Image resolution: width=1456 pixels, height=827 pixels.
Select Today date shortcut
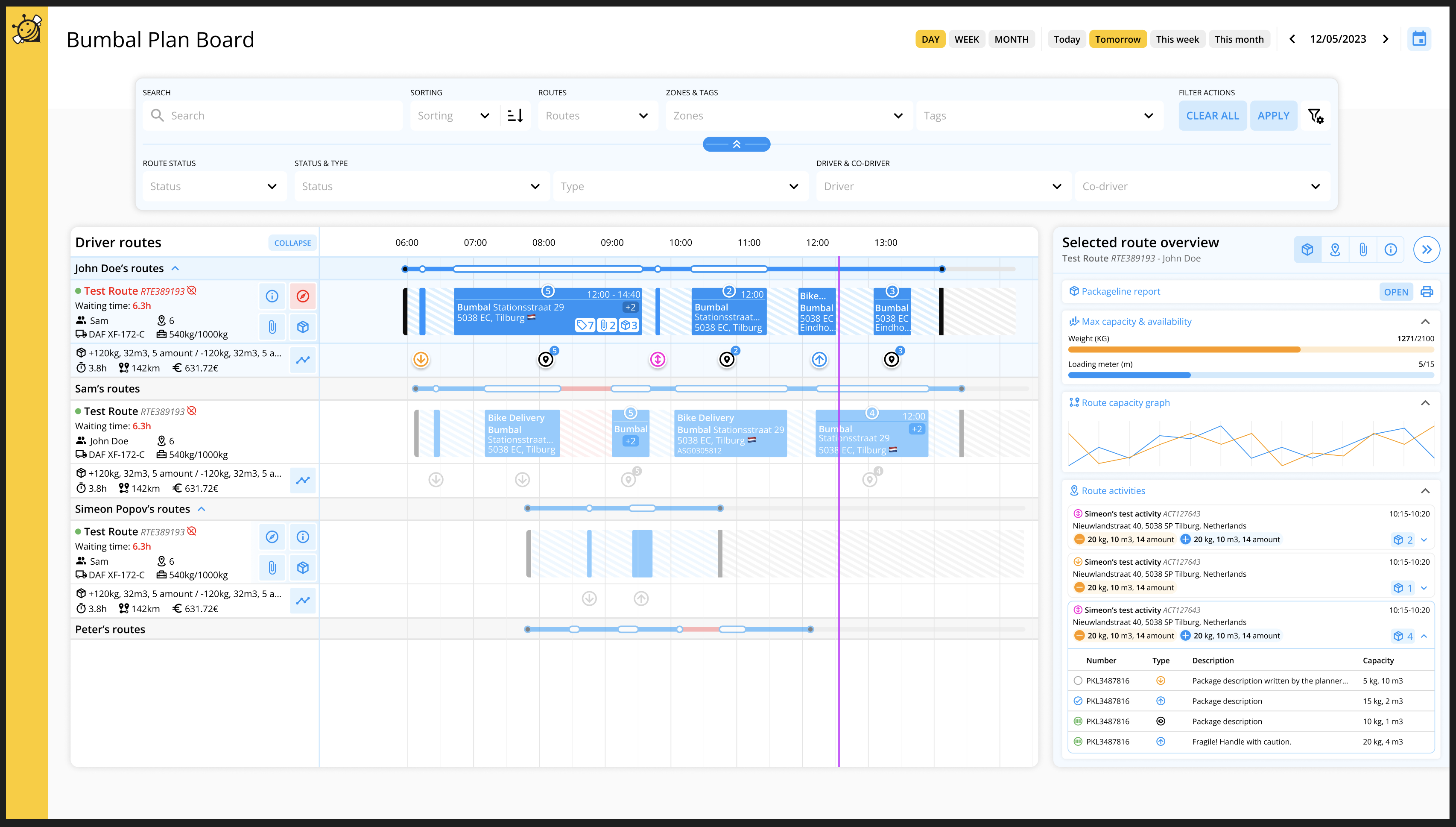[x=1067, y=39]
